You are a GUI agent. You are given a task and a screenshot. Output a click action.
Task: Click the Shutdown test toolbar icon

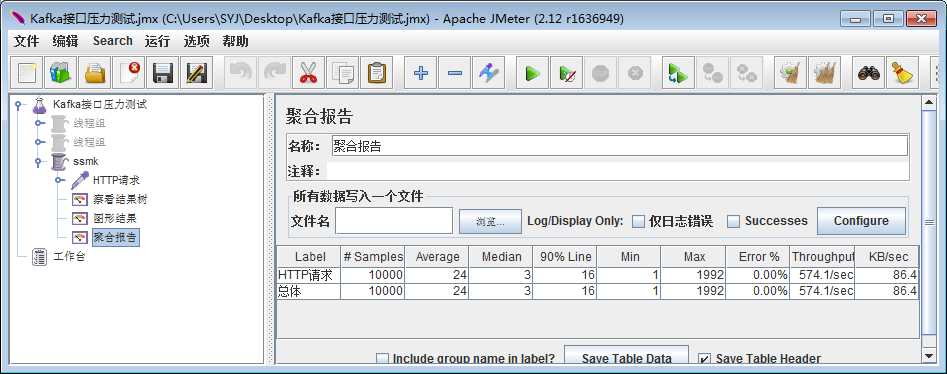[635, 73]
